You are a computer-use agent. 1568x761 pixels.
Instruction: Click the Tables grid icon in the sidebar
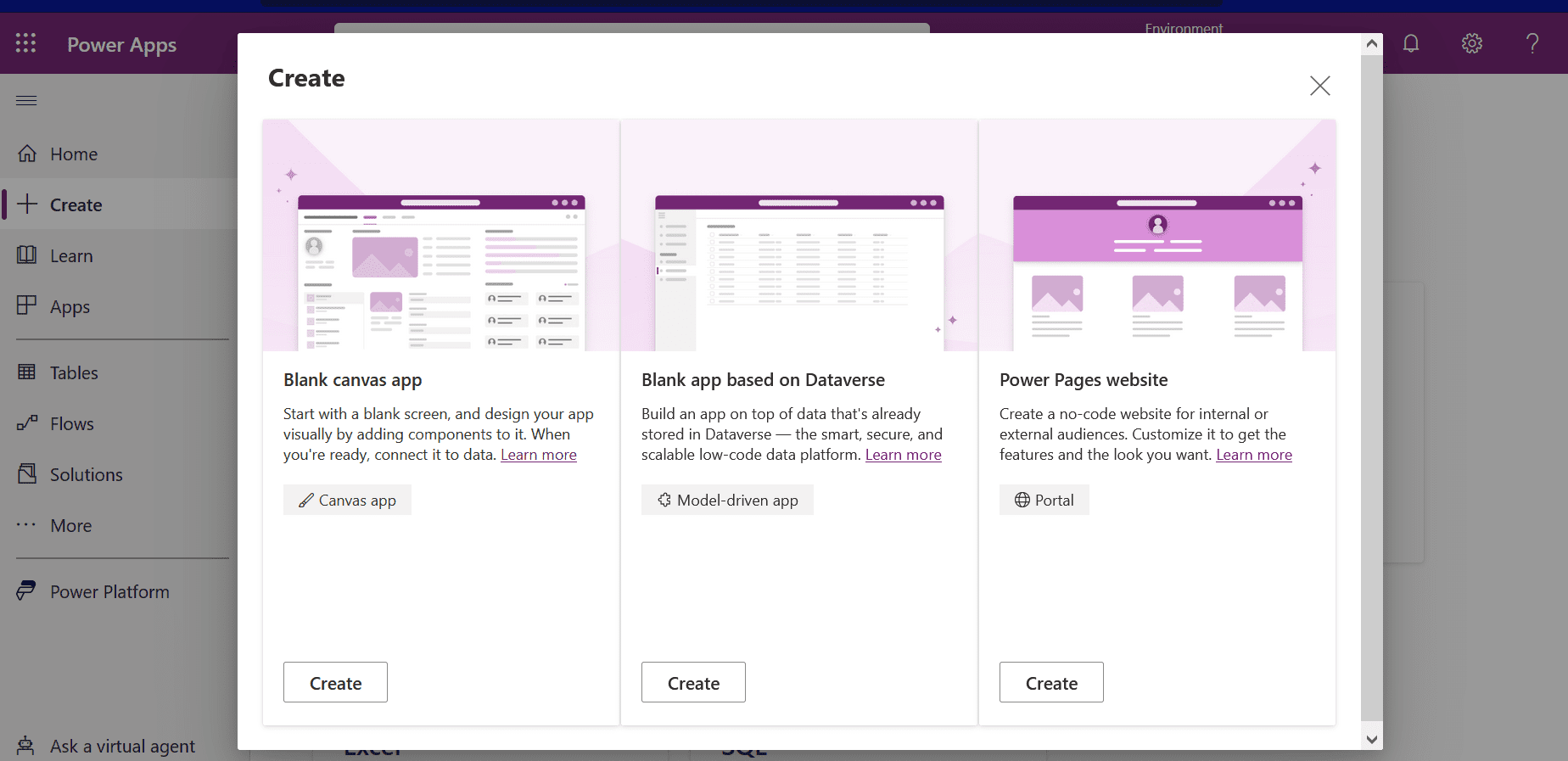coord(27,372)
